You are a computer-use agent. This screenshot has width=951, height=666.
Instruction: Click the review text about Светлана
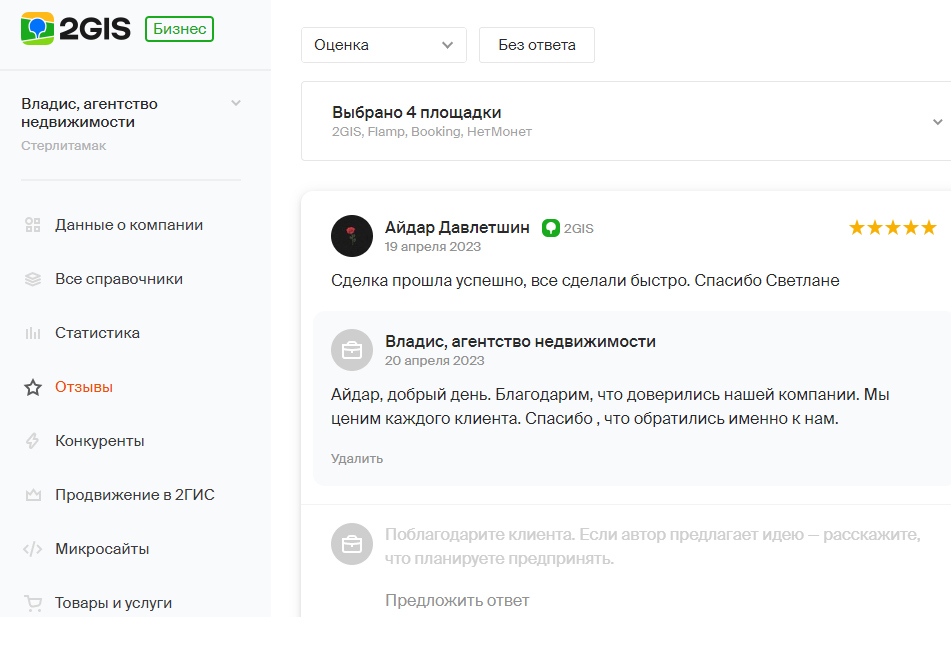pos(585,280)
